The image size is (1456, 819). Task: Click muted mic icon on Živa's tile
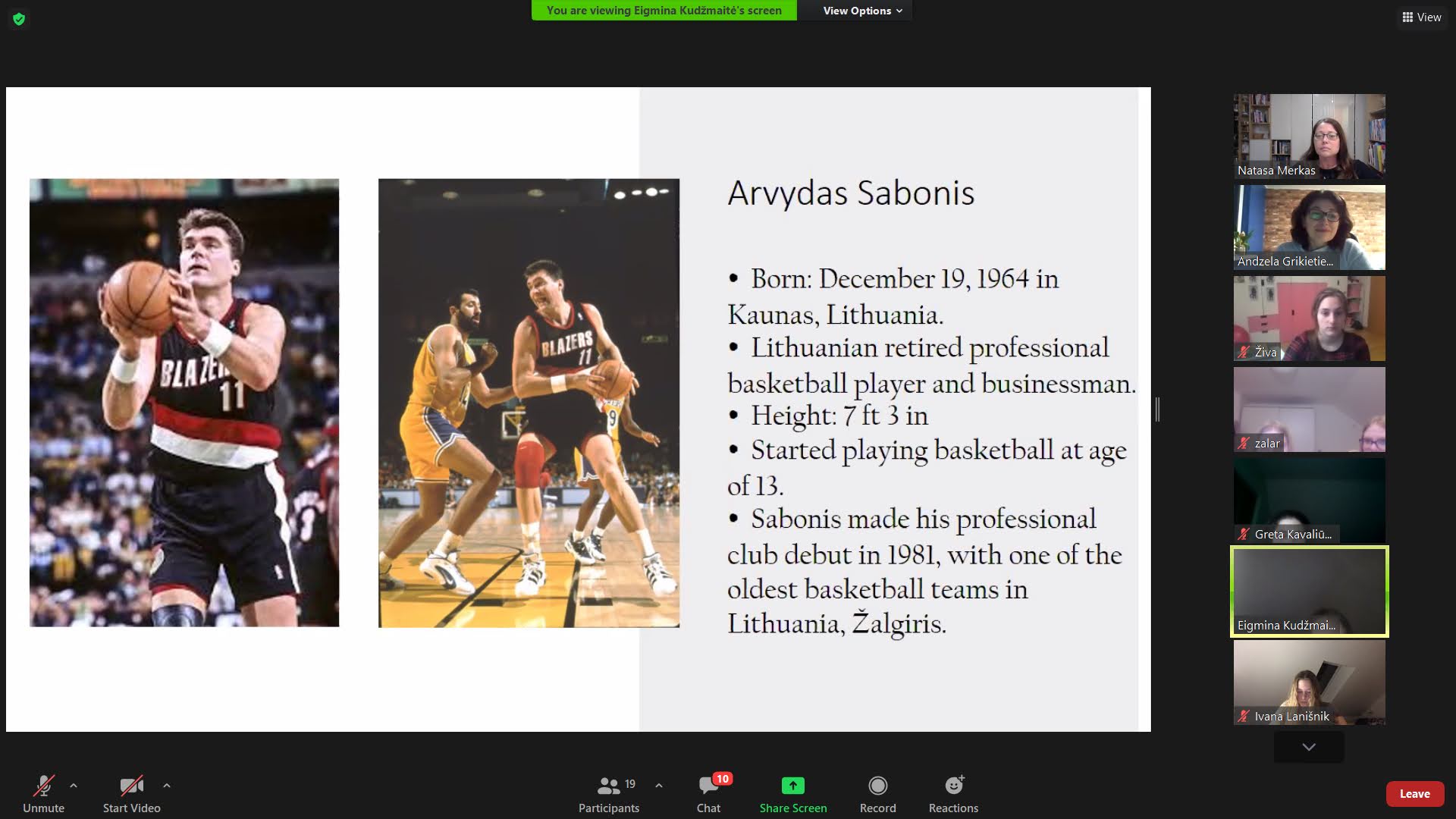pyautogui.click(x=1244, y=352)
